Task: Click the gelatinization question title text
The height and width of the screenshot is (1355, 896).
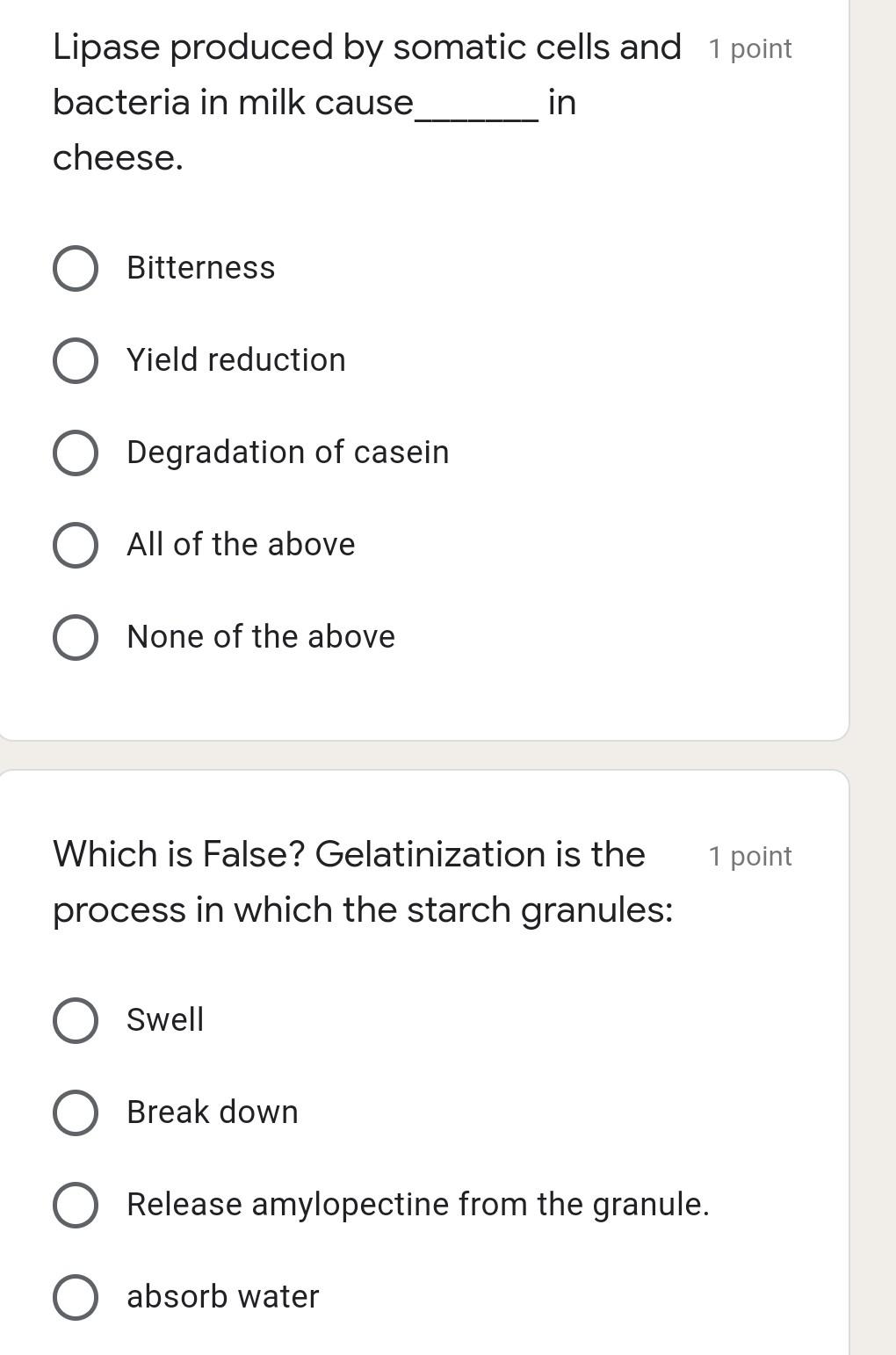Action: click(x=362, y=881)
